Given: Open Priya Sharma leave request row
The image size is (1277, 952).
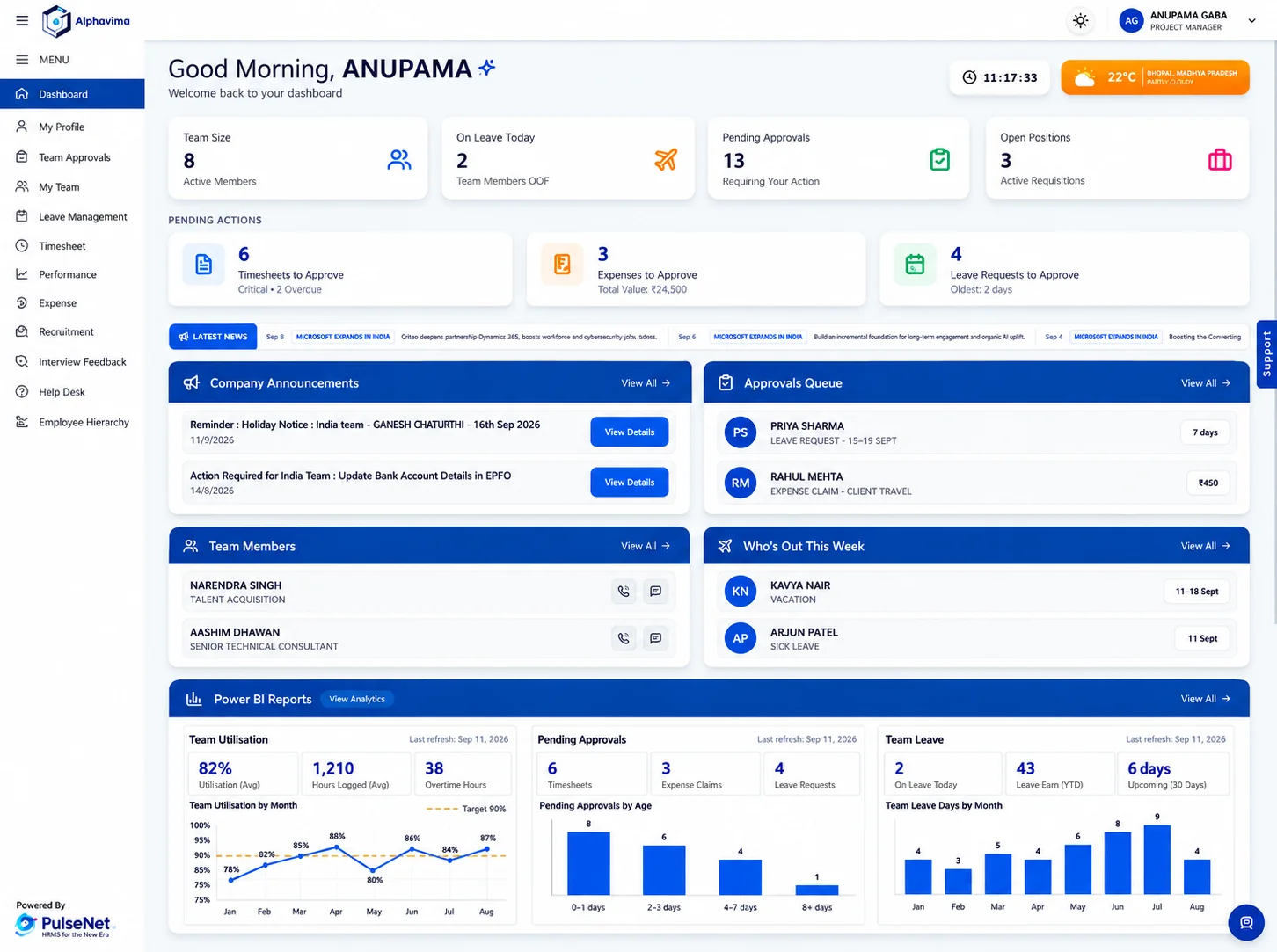Looking at the screenshot, I should 976,432.
